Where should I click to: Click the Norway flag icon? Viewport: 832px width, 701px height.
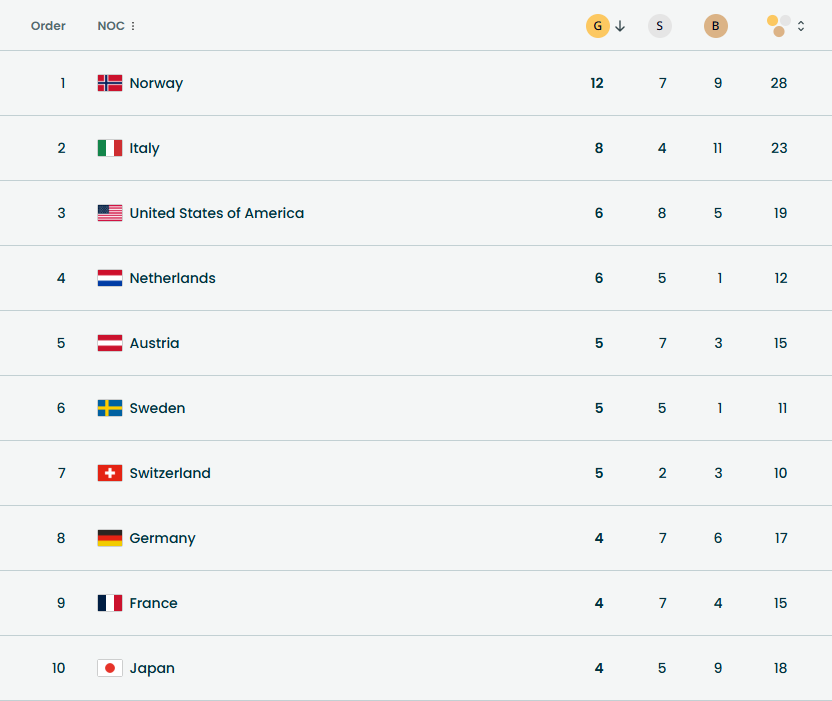[110, 83]
